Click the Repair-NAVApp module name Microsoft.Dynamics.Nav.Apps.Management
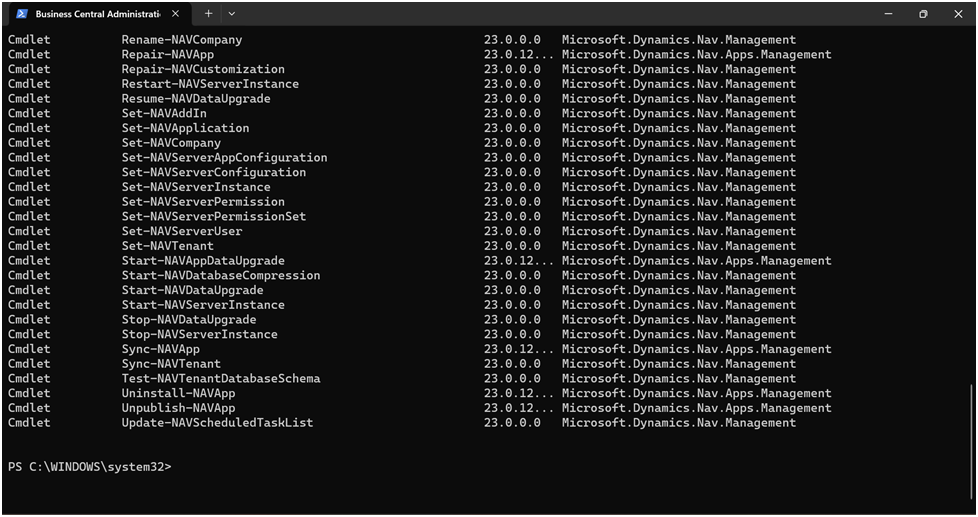 point(696,55)
